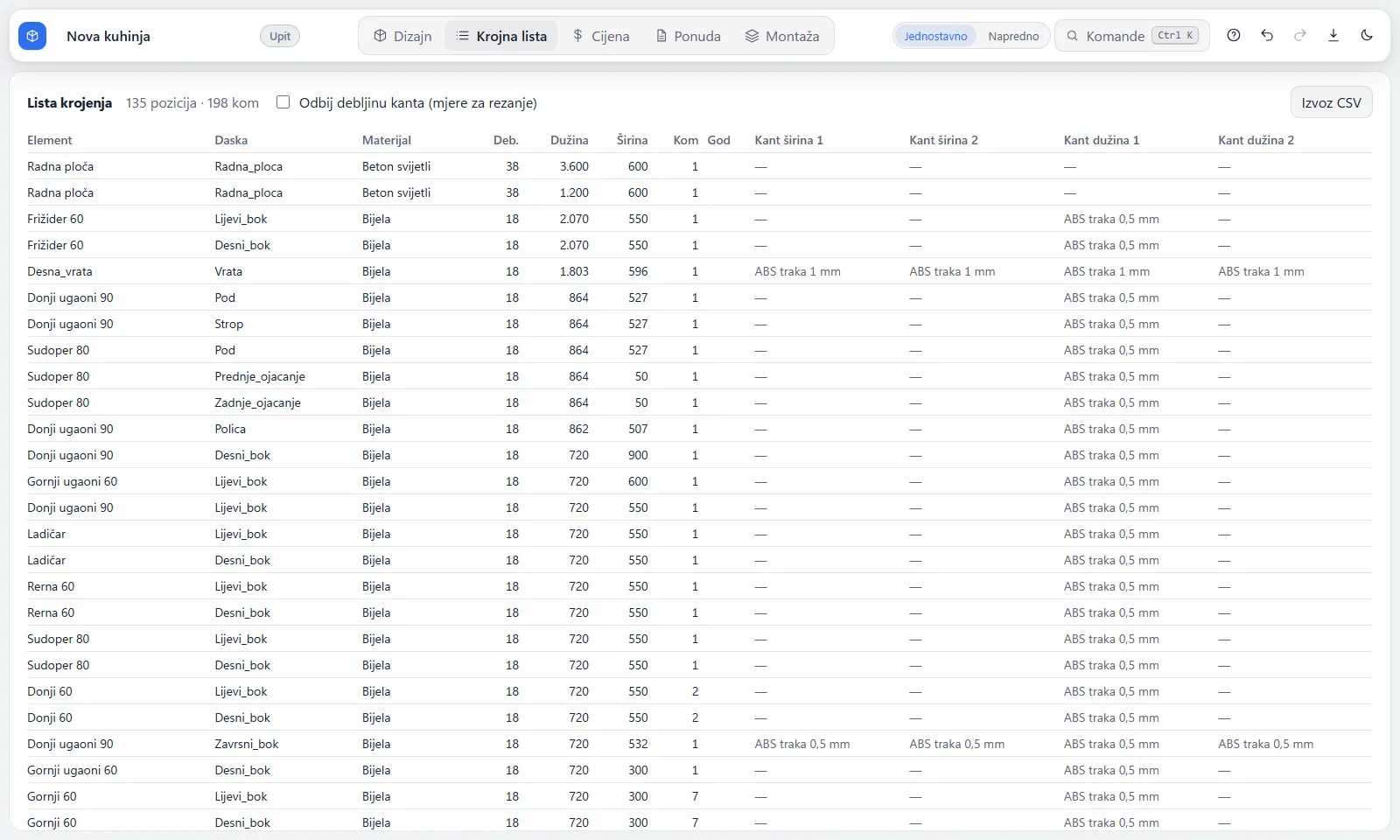Click the Kant širina 1 header

pyautogui.click(x=789, y=140)
